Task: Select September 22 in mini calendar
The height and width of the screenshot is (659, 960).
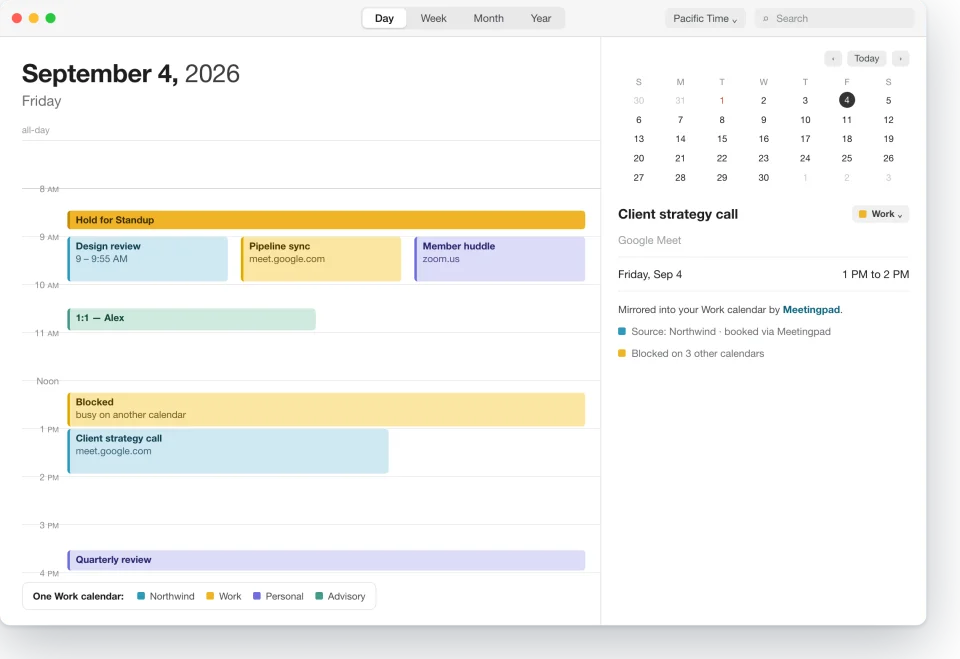Action: point(722,158)
